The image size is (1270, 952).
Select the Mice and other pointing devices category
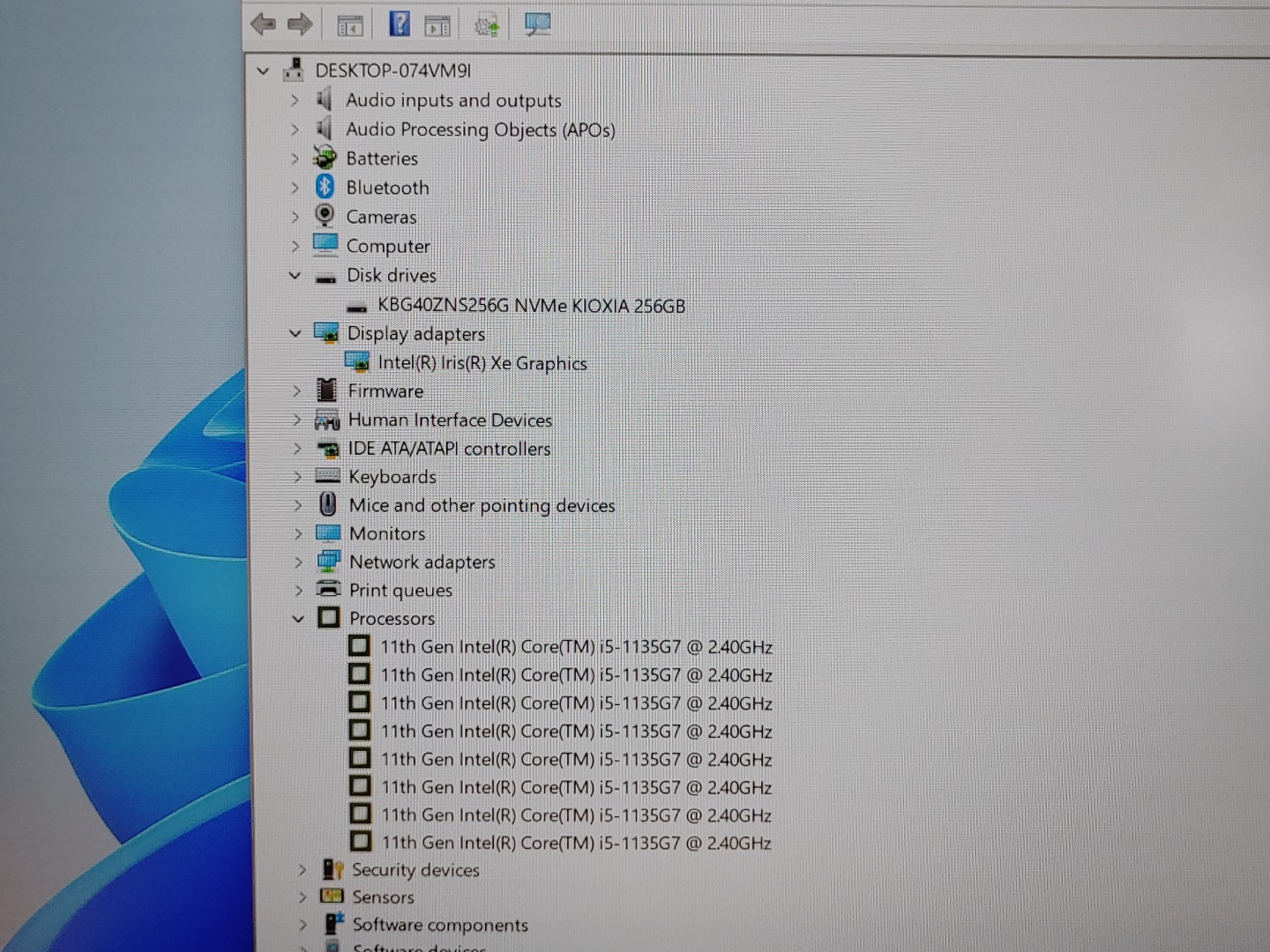click(x=482, y=505)
